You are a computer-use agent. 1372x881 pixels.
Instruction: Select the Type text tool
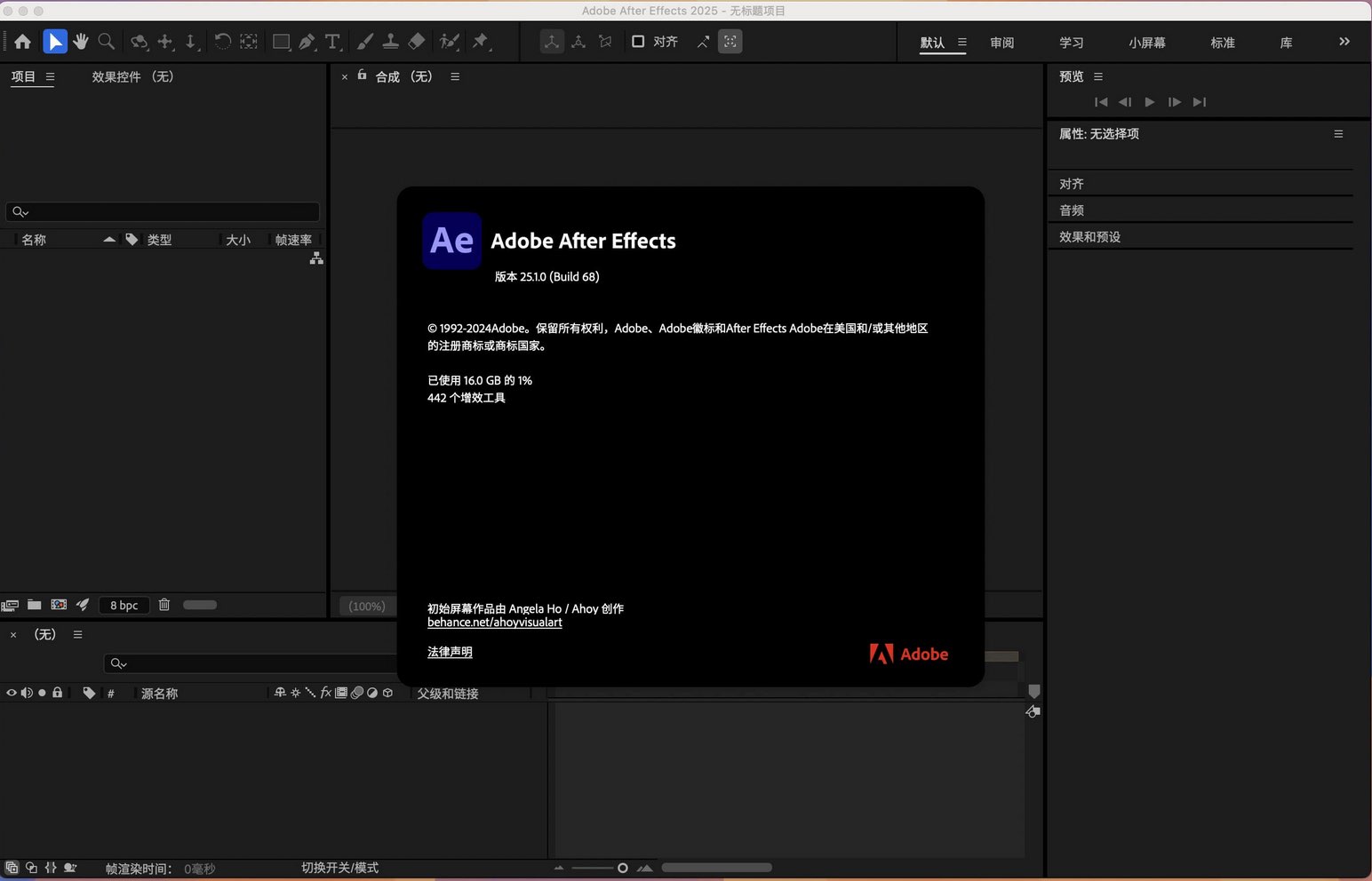333,42
